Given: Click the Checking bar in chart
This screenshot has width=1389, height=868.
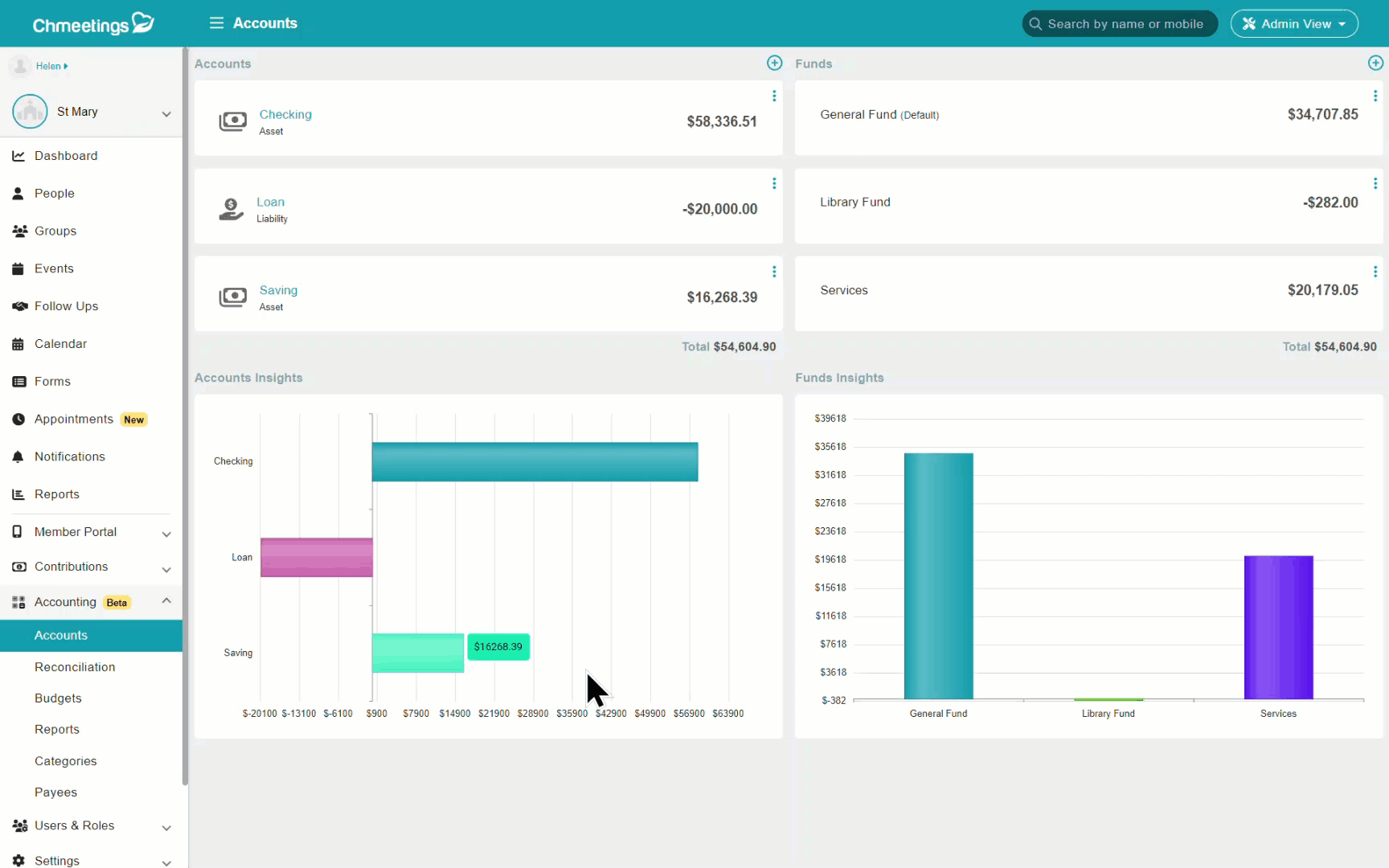Looking at the screenshot, I should coord(535,462).
